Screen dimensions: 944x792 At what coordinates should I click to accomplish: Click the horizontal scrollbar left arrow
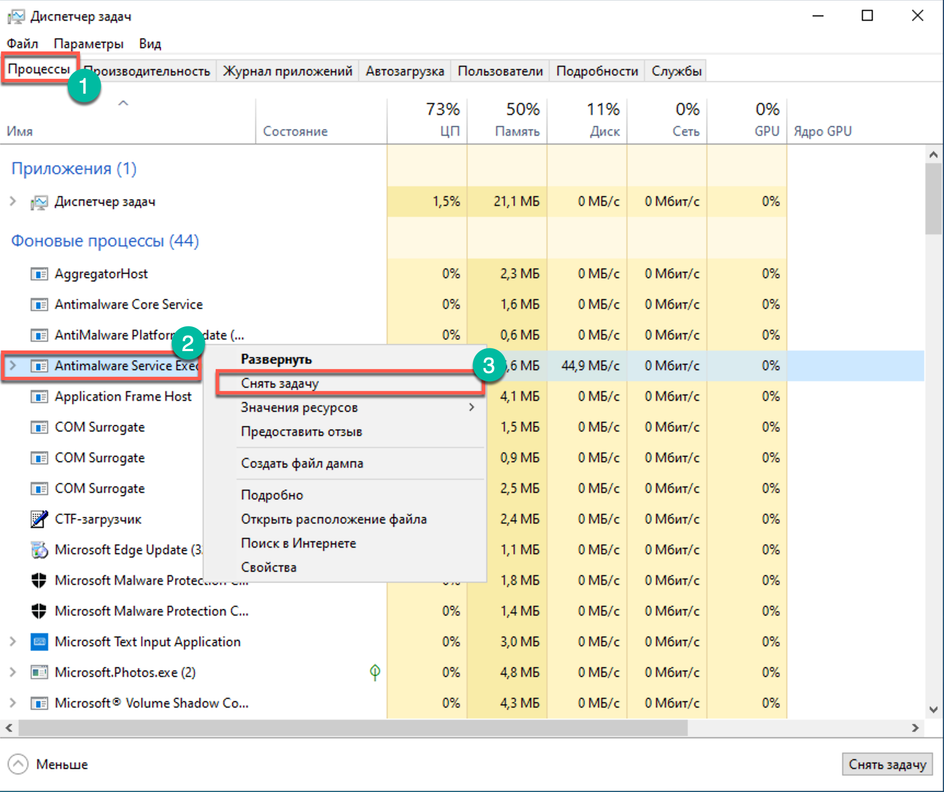coord(9,728)
